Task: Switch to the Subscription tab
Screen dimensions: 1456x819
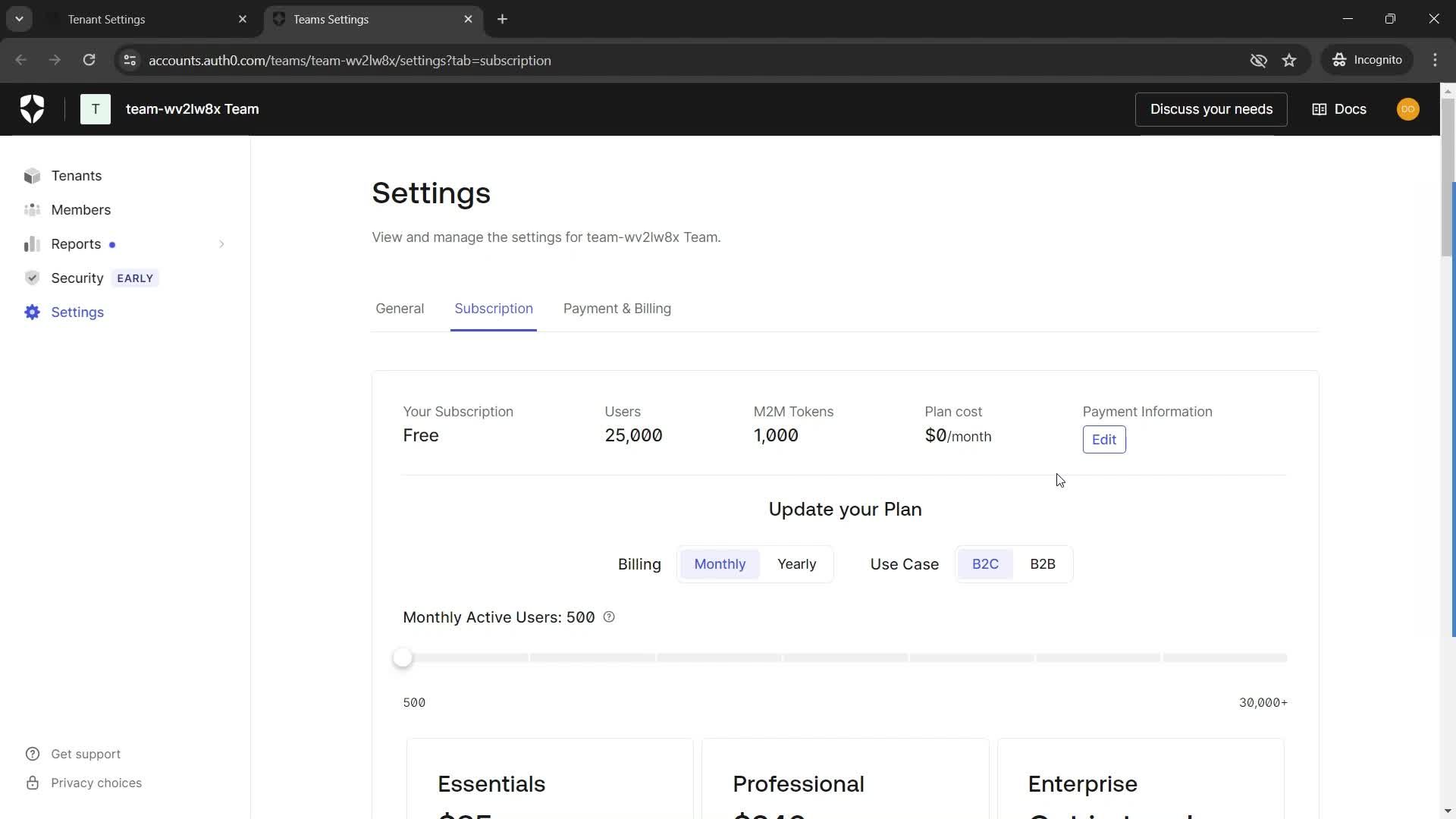Action: point(494,309)
